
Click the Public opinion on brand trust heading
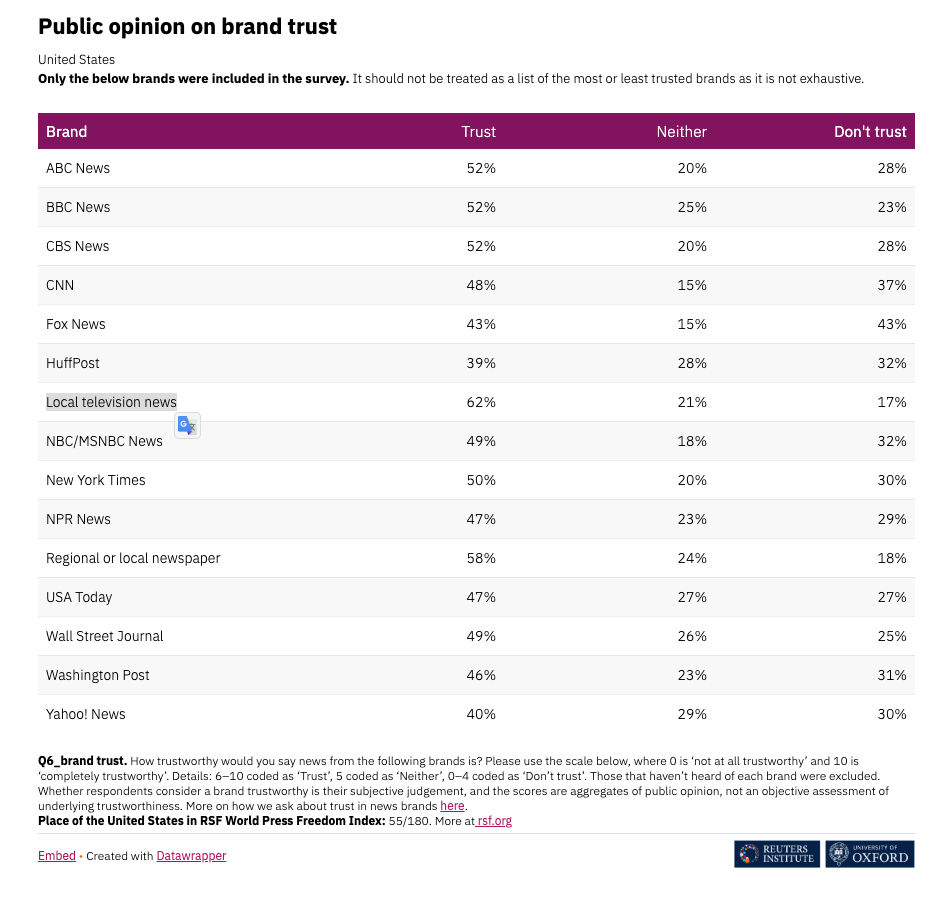click(x=187, y=27)
